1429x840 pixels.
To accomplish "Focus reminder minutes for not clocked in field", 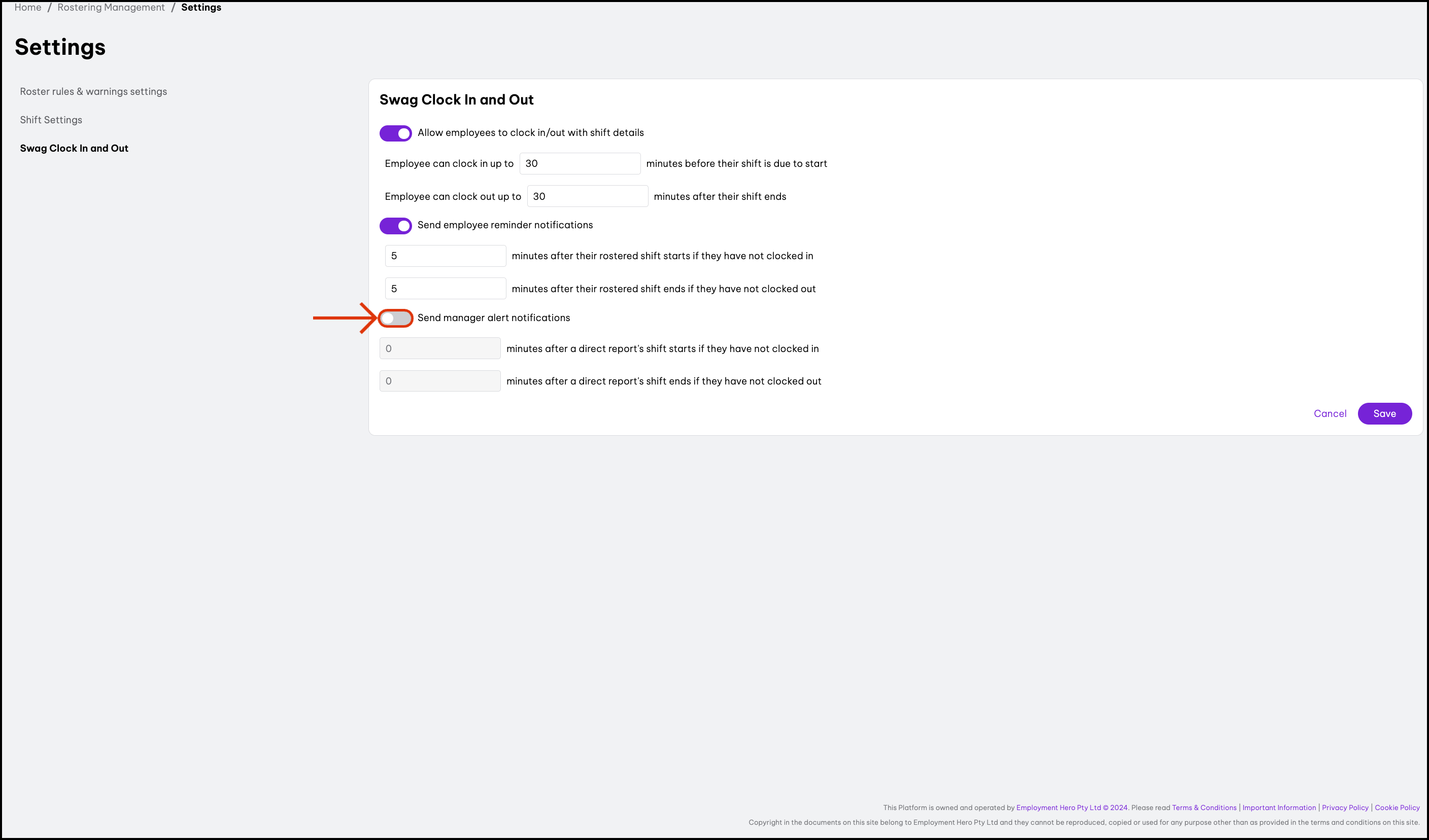I will pos(446,256).
